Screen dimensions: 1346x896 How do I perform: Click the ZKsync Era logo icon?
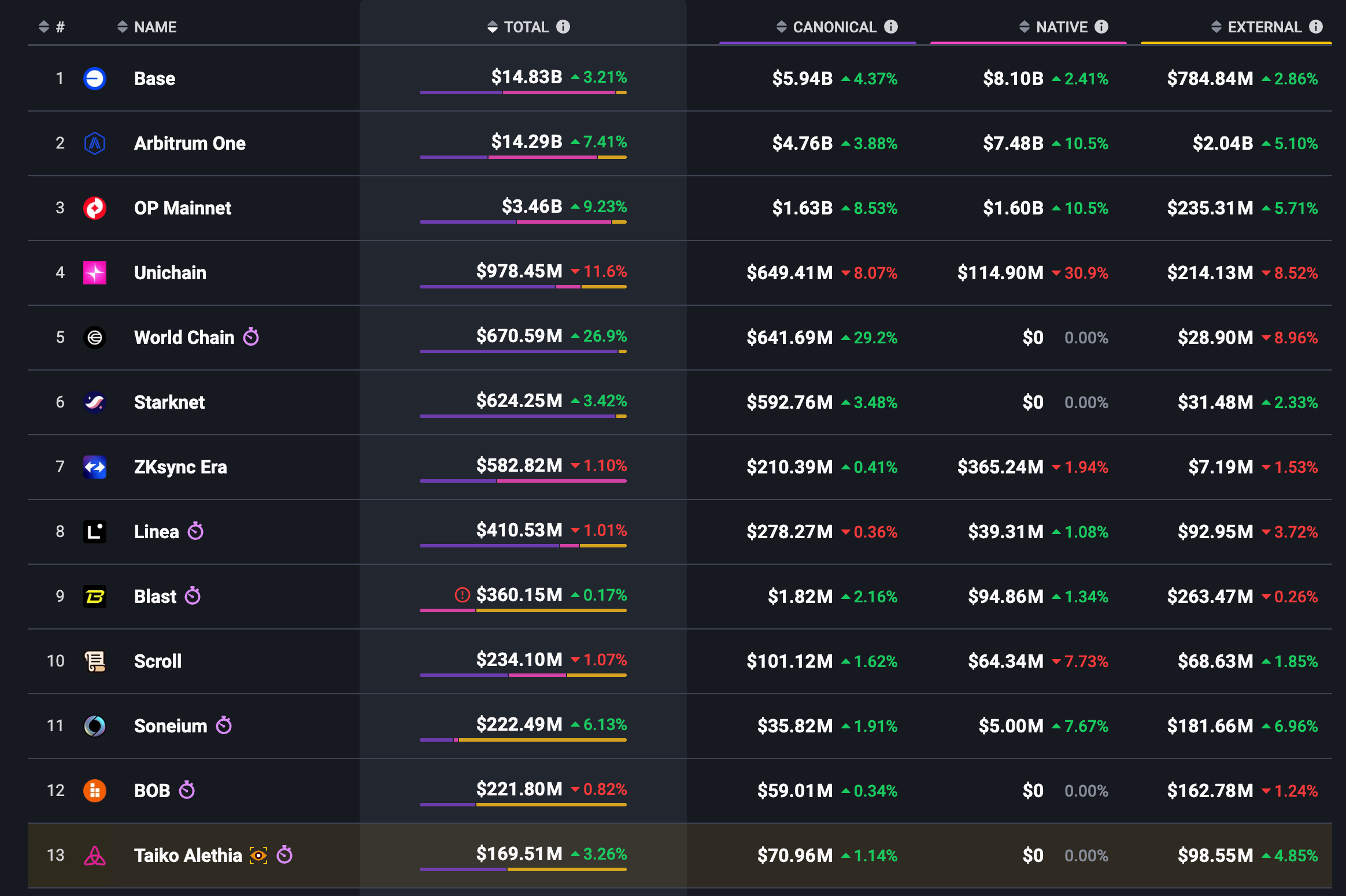[95, 467]
